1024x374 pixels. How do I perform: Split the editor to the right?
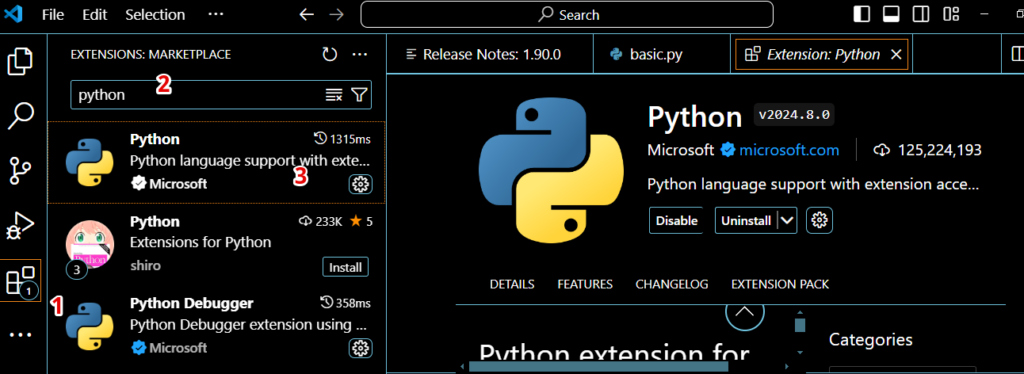pyautogui.click(x=1016, y=55)
